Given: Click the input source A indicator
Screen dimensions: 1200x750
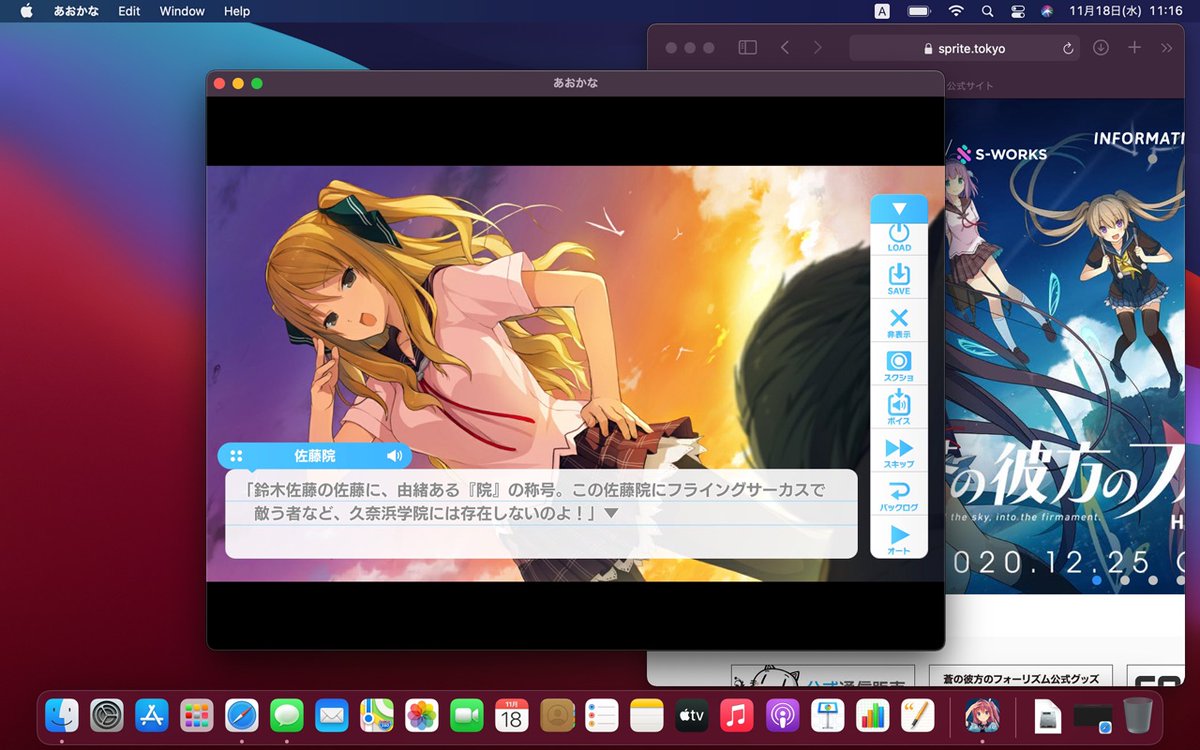Looking at the screenshot, I should pyautogui.click(x=882, y=11).
